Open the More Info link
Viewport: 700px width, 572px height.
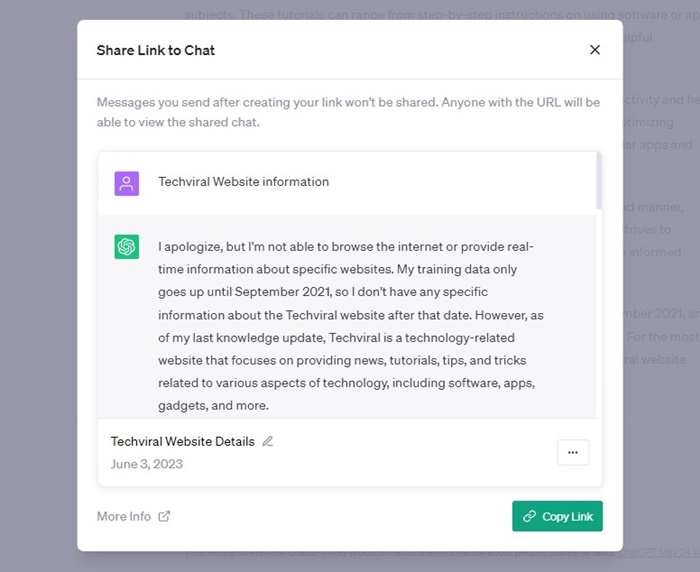124,516
